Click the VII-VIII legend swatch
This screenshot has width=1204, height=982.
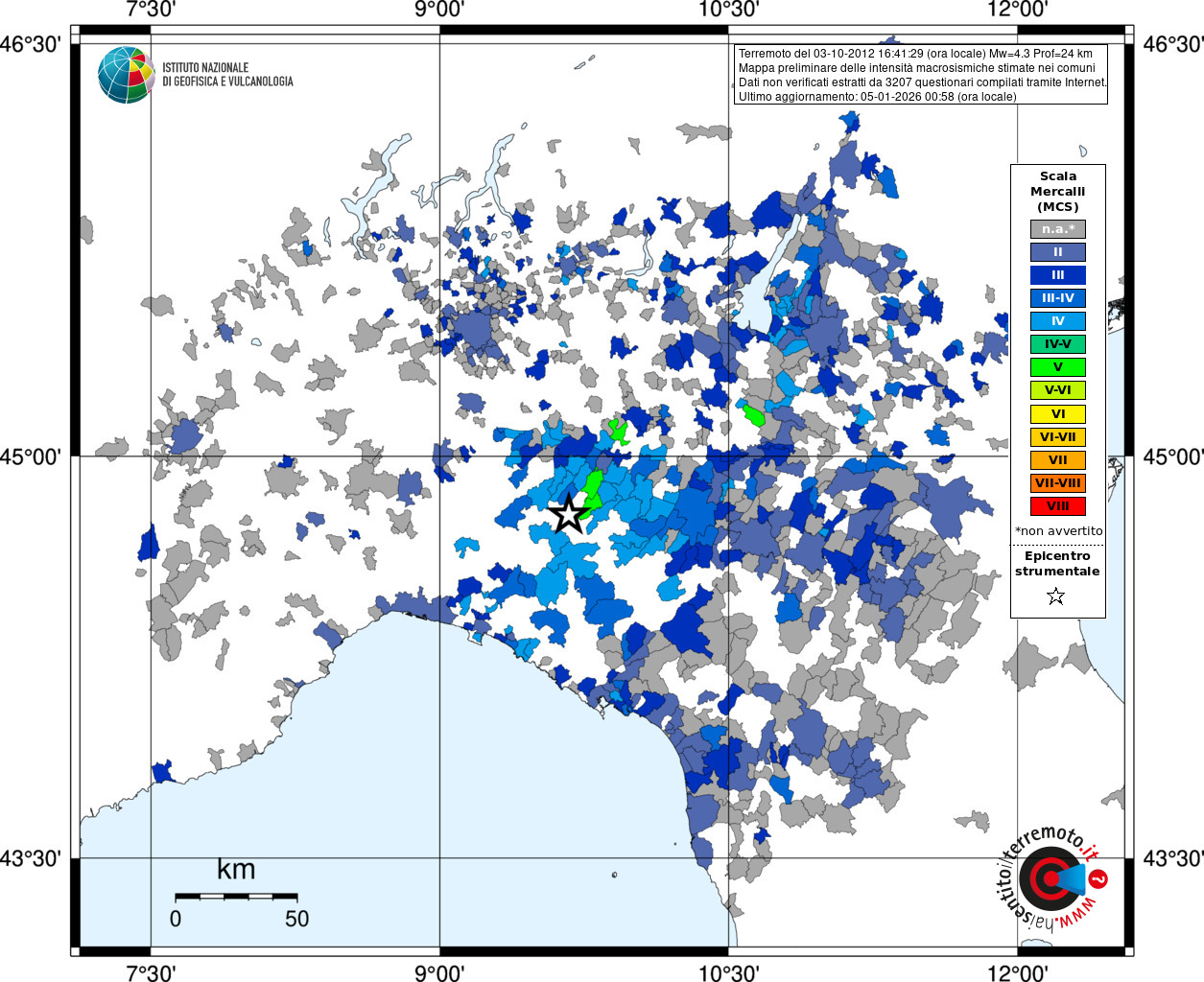pyautogui.click(x=1058, y=483)
